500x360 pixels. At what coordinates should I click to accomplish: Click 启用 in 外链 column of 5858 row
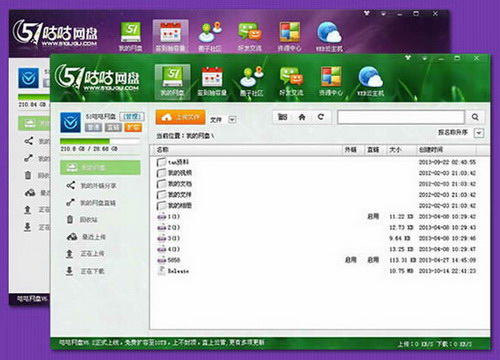[351, 260]
